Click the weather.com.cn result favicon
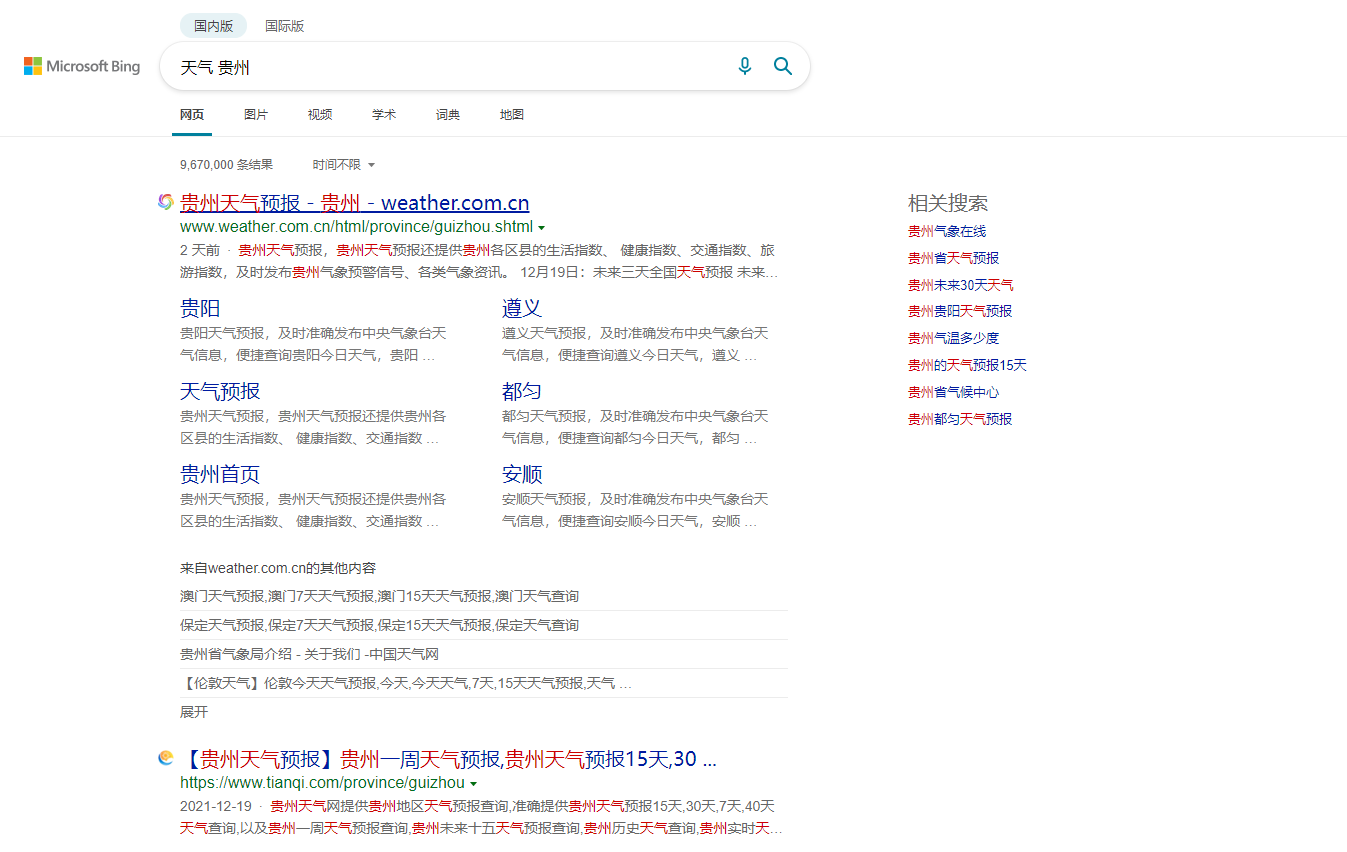1347x852 pixels. [x=165, y=202]
